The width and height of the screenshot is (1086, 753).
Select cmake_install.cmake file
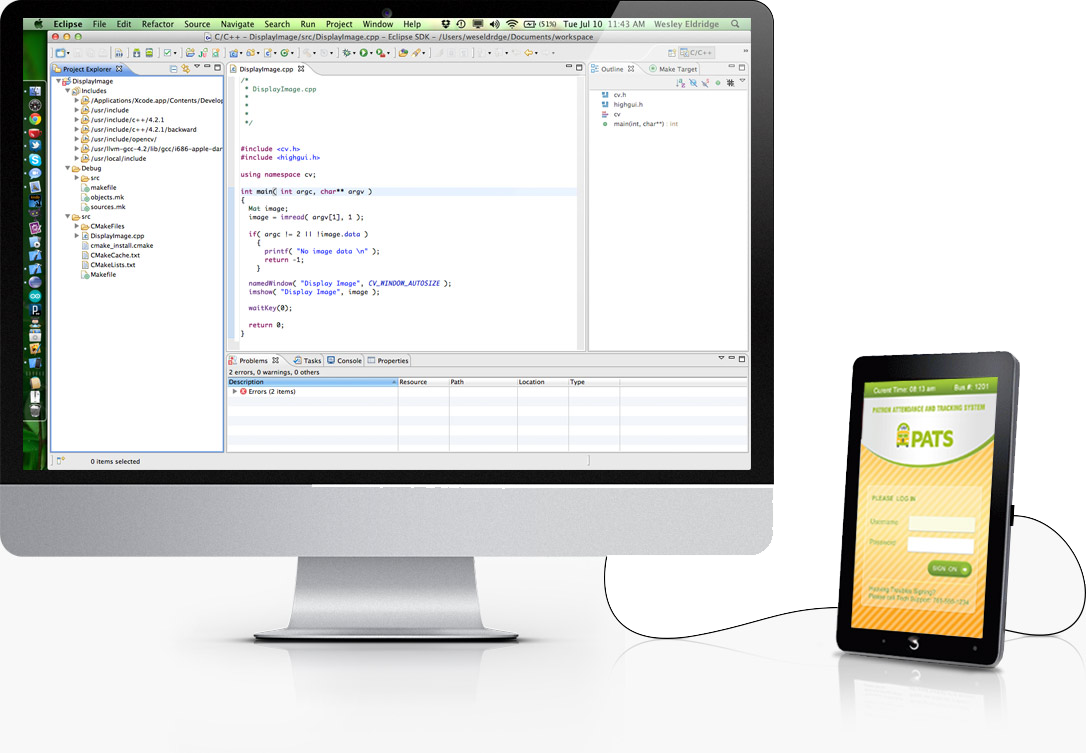pyautogui.click(x=122, y=245)
